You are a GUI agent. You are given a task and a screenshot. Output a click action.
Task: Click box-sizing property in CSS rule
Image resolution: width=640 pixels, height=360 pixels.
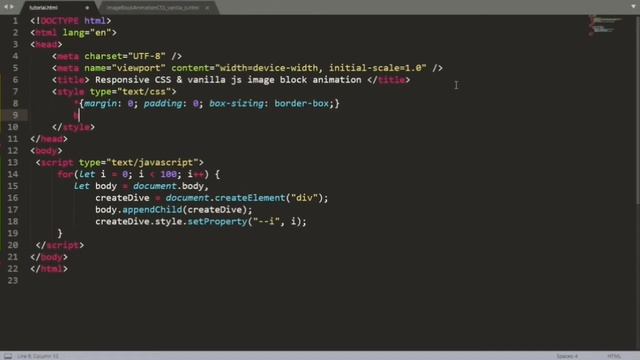point(236,103)
